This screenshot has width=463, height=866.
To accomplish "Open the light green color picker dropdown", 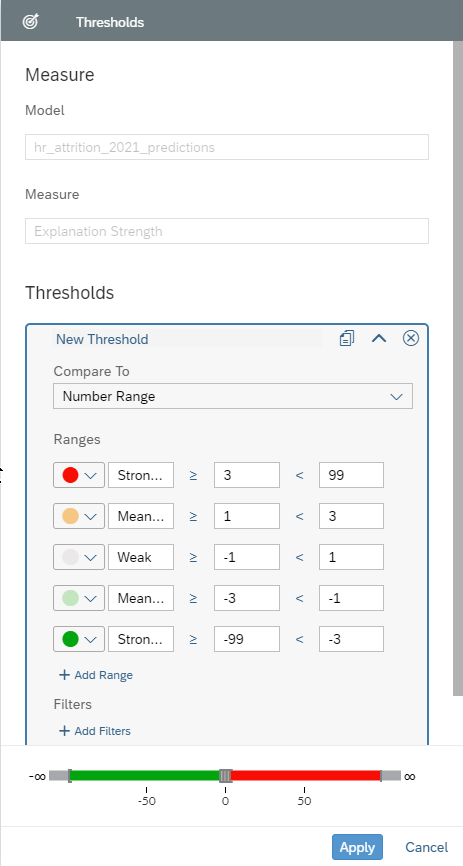I will (x=79, y=598).
